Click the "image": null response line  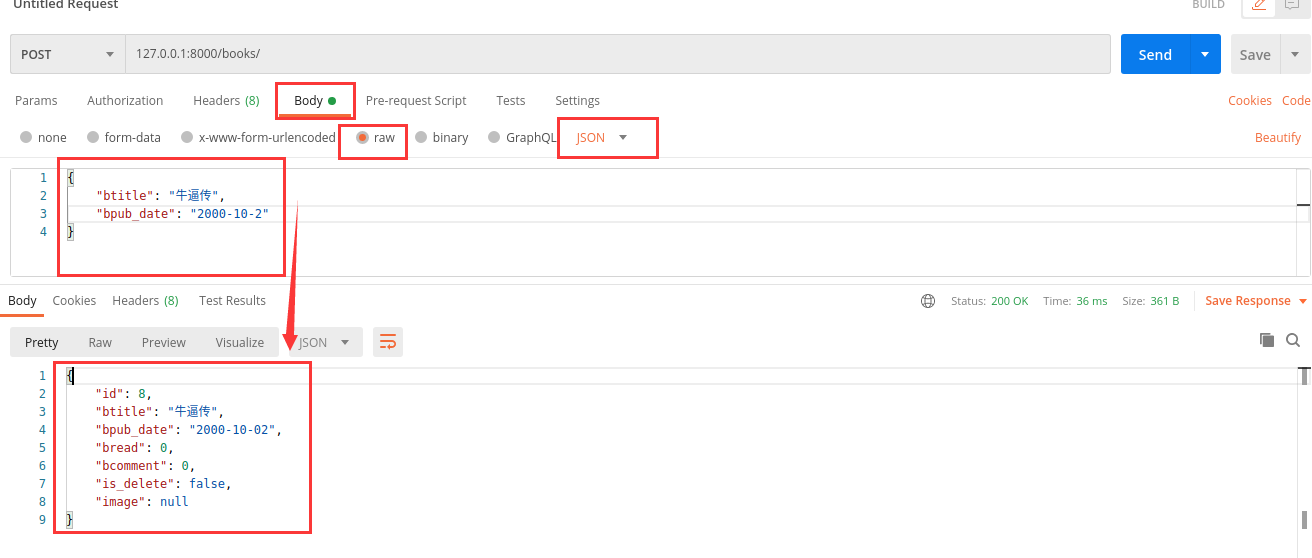[141, 502]
